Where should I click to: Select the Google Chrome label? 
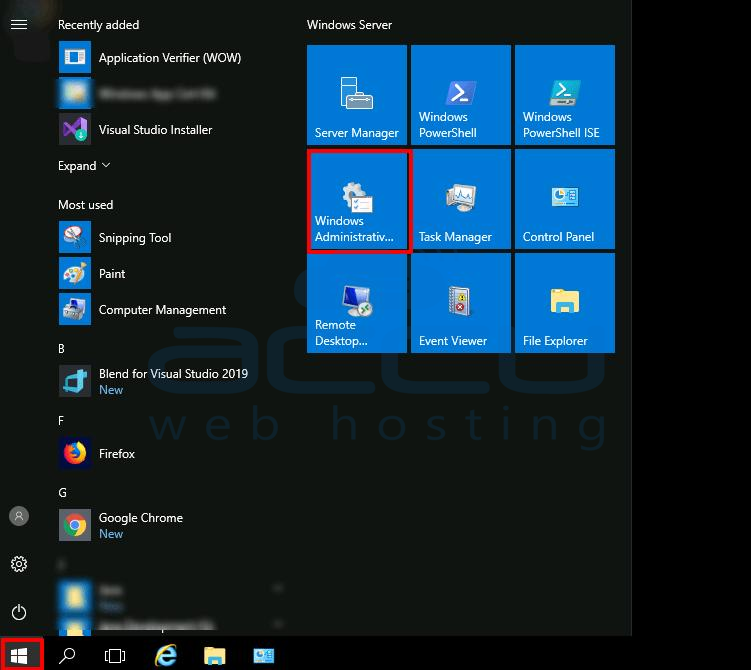[x=141, y=518]
